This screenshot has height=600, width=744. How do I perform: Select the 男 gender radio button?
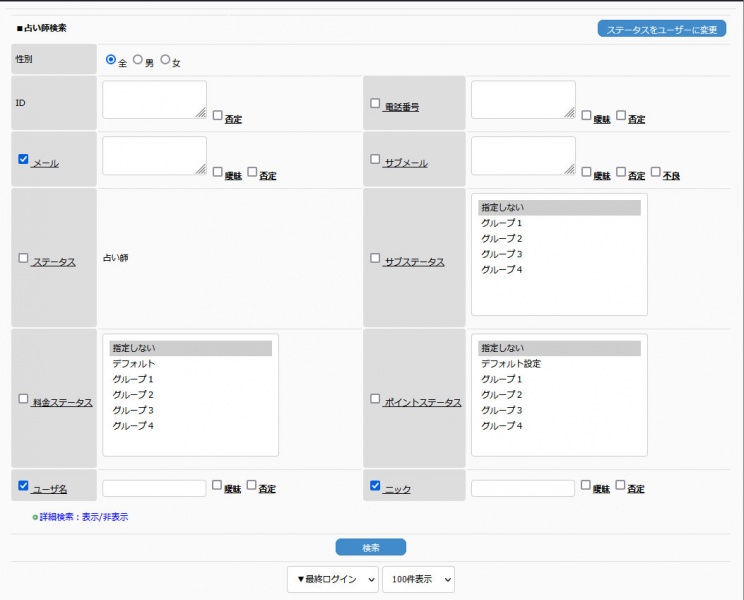coord(138,60)
